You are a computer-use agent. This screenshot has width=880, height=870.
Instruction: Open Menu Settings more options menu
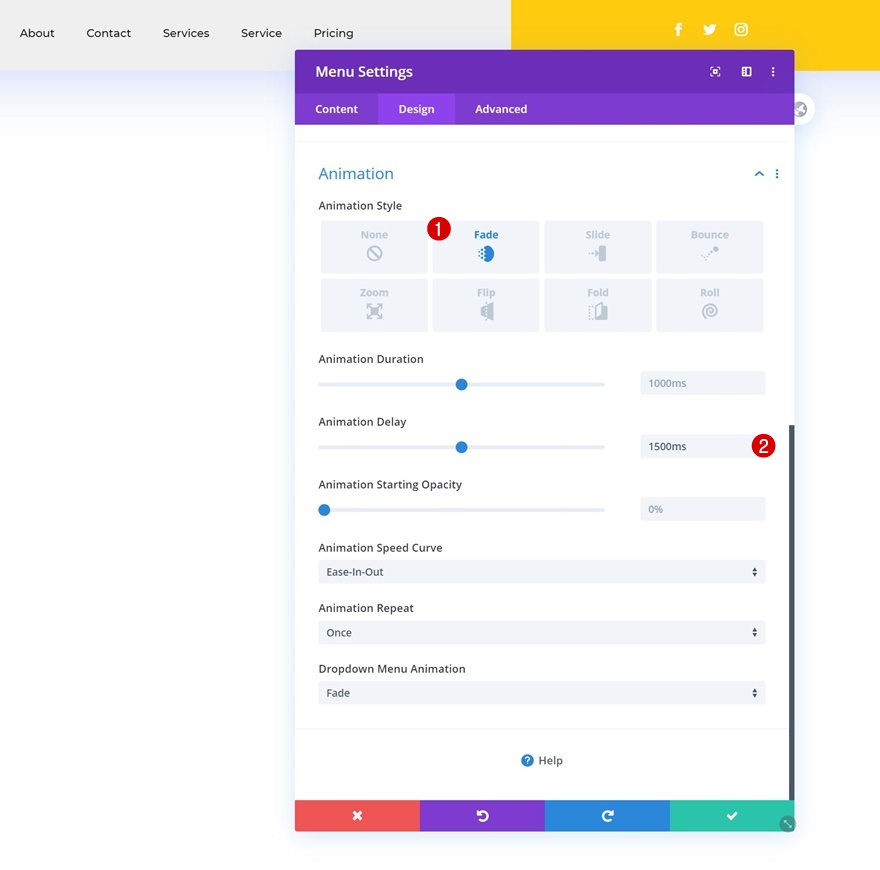tap(773, 71)
